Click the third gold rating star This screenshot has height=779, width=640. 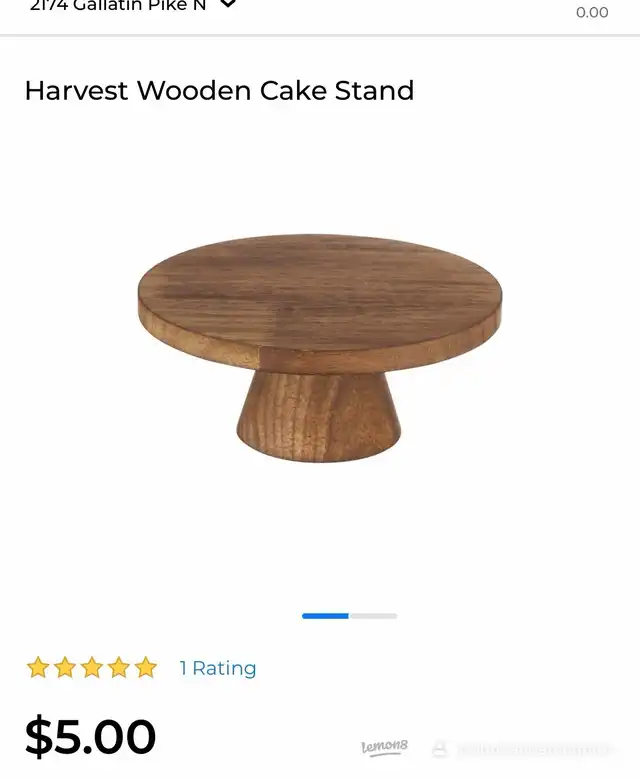92,667
